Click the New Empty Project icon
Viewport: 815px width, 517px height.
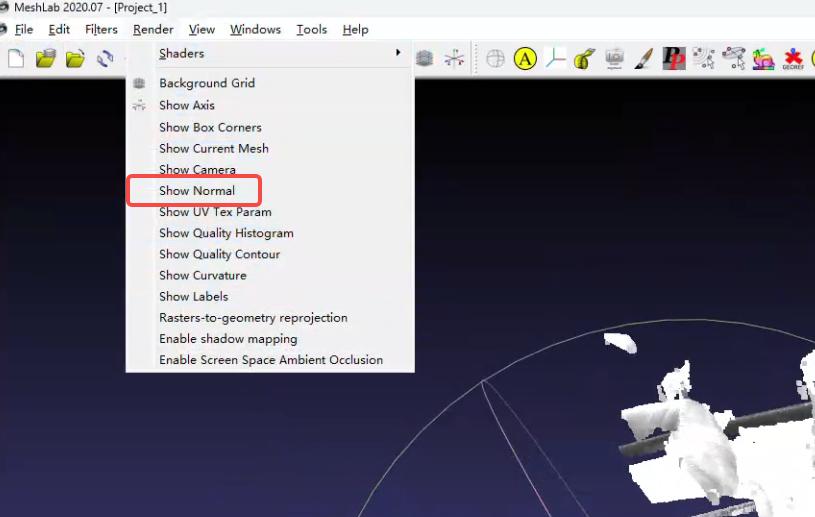click(16, 59)
